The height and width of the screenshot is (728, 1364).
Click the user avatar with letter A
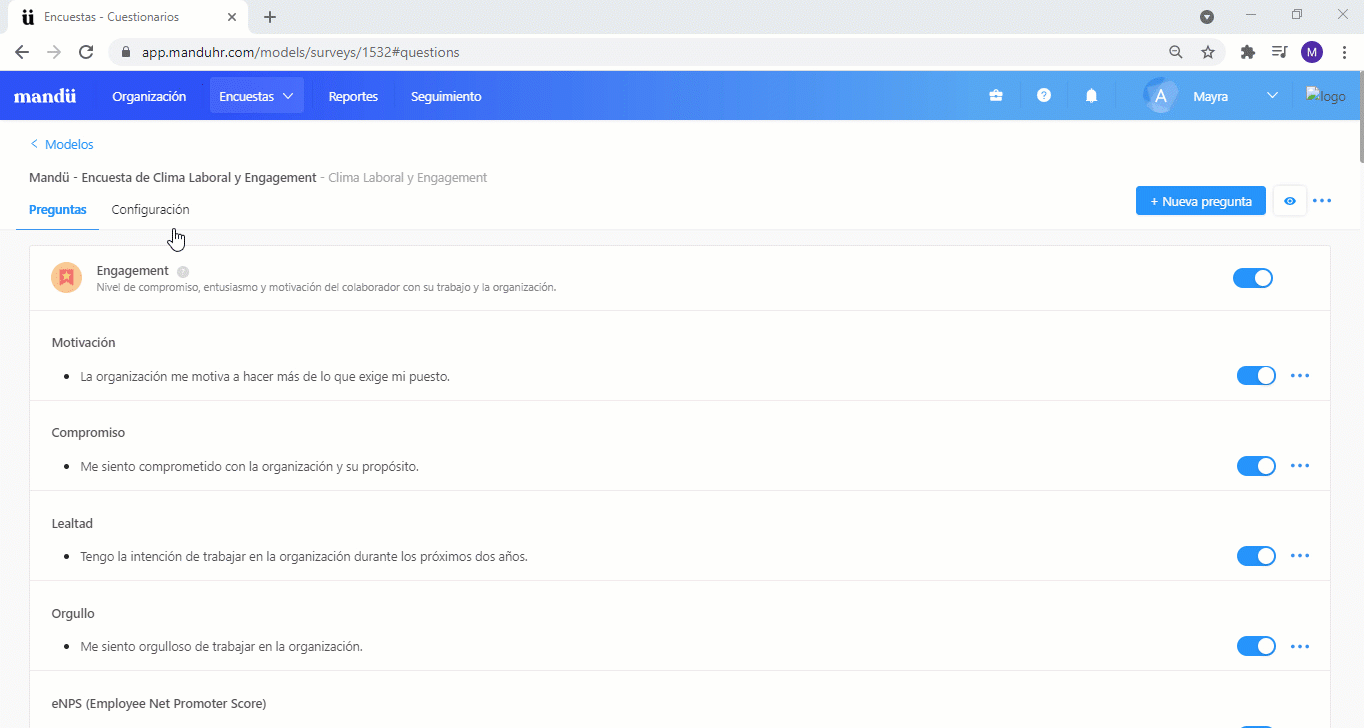[1160, 96]
